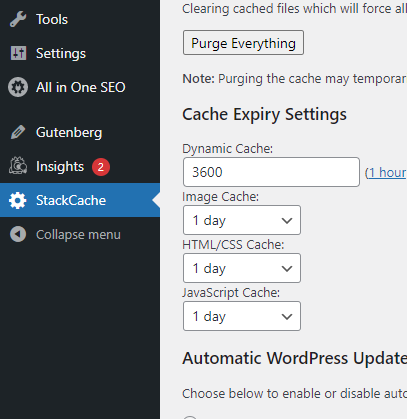This screenshot has height=419, width=407.
Task: Click the Insights icon in the sidebar
Action: pos(18,166)
